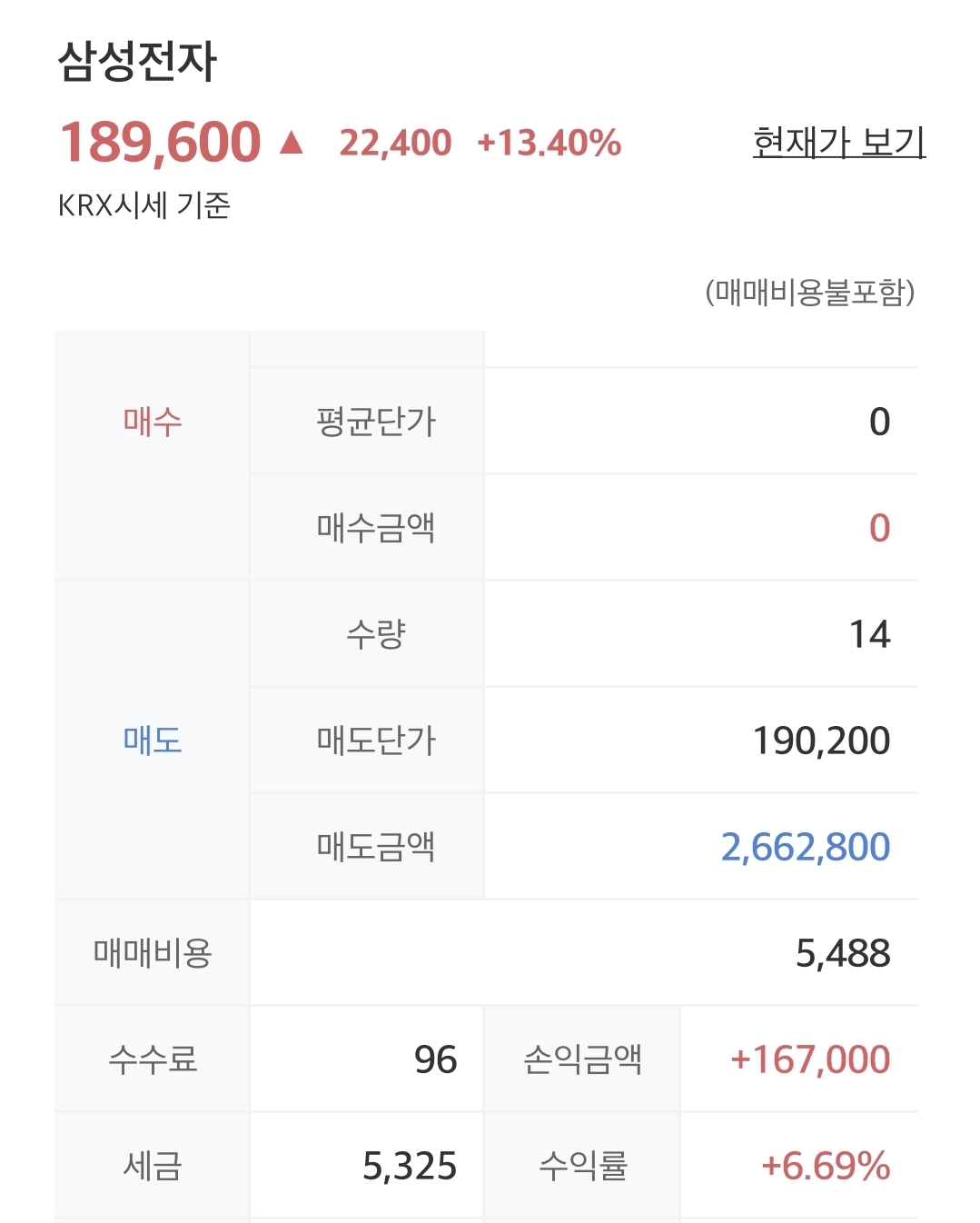
Task: Click the 매매비용 value 5,488
Action: tap(843, 953)
